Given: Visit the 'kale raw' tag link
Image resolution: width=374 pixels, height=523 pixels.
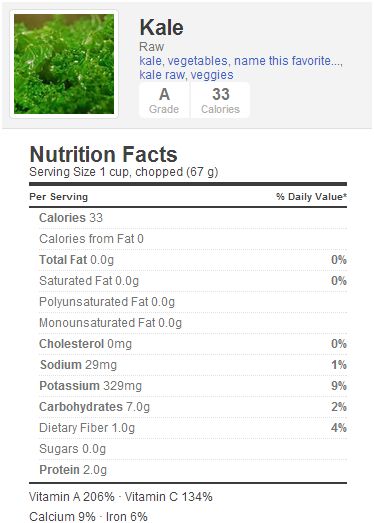Looking at the screenshot, I should (161, 75).
